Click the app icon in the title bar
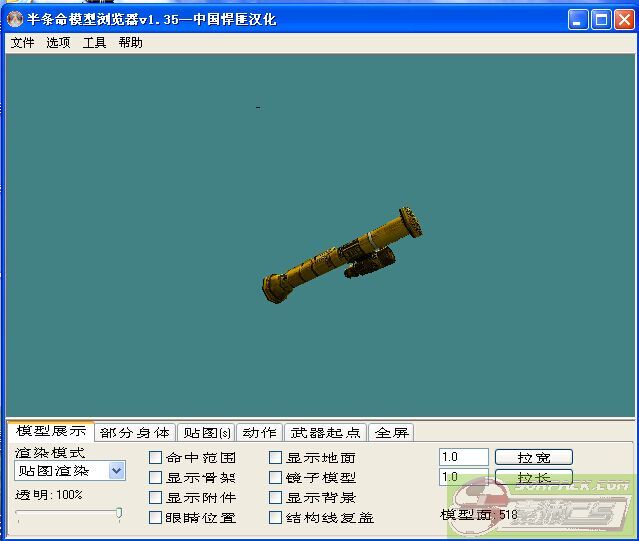The image size is (639, 541). pyautogui.click(x=15, y=19)
